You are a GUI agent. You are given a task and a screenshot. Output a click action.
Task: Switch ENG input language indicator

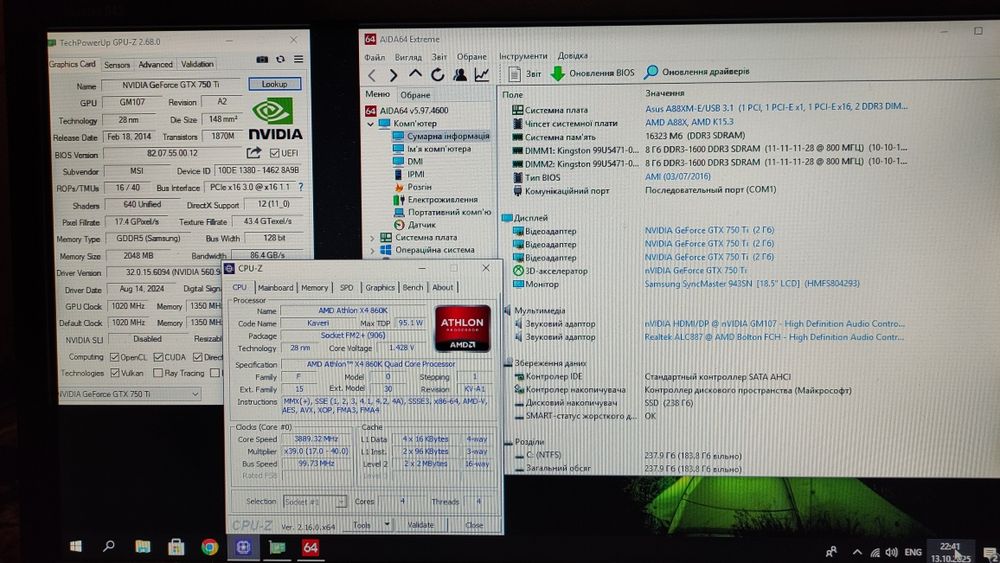pyautogui.click(x=913, y=552)
